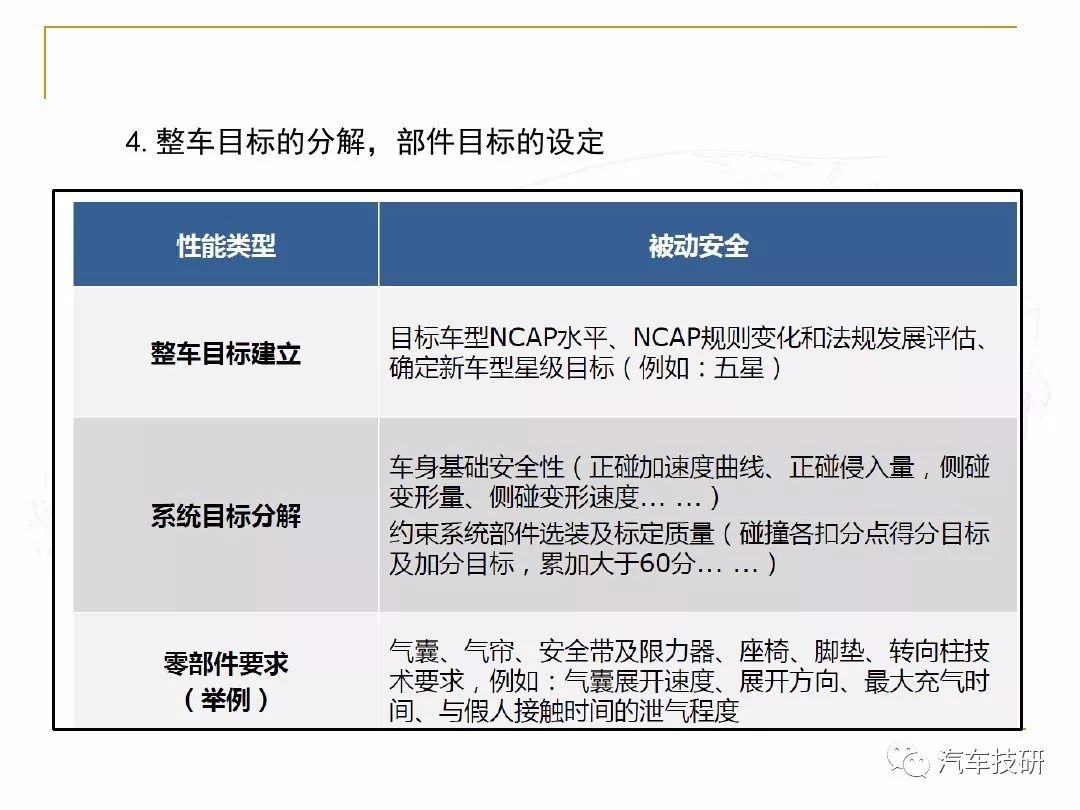1080x810 pixels.
Task: Select the "系统目标分解" row label
Action: (x=226, y=515)
